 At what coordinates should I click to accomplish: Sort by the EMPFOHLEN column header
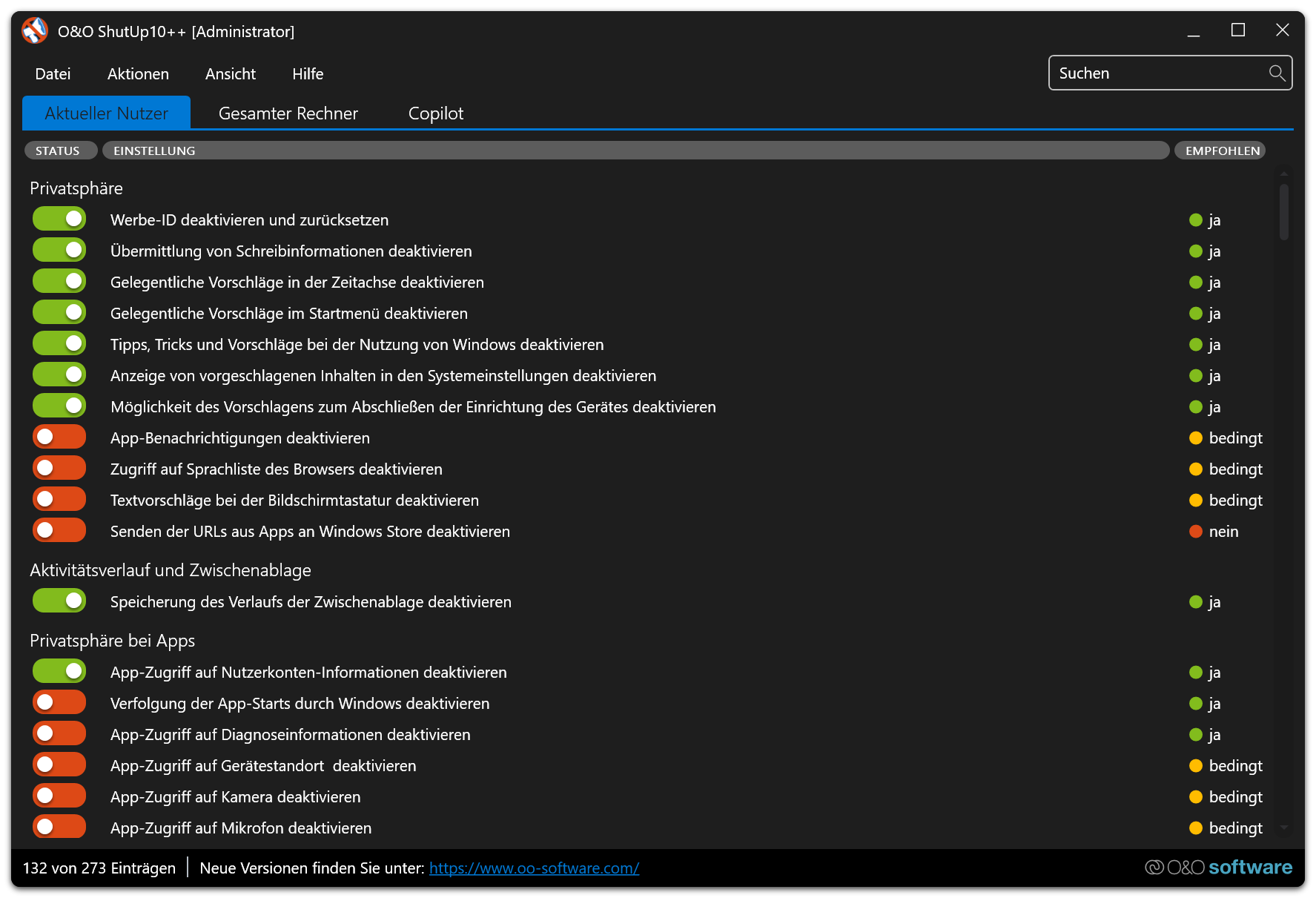point(1221,151)
